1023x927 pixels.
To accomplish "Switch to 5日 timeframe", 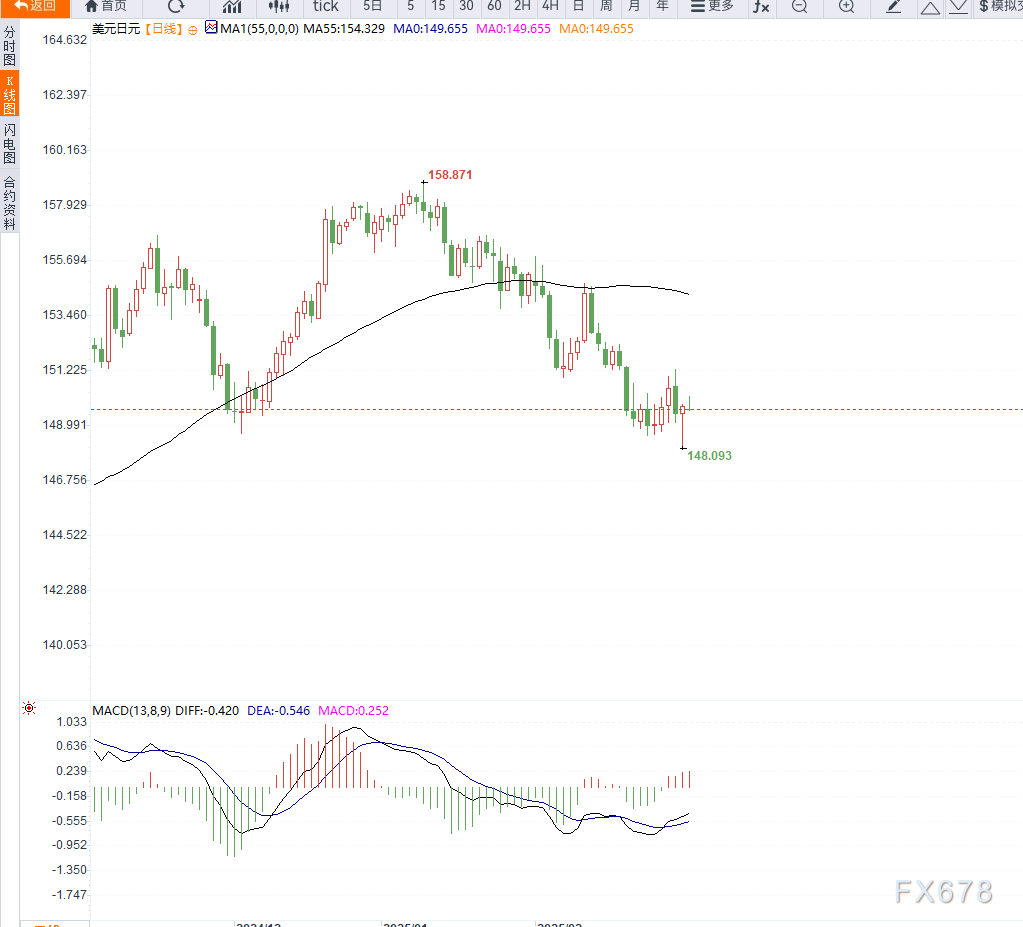I will (x=373, y=7).
